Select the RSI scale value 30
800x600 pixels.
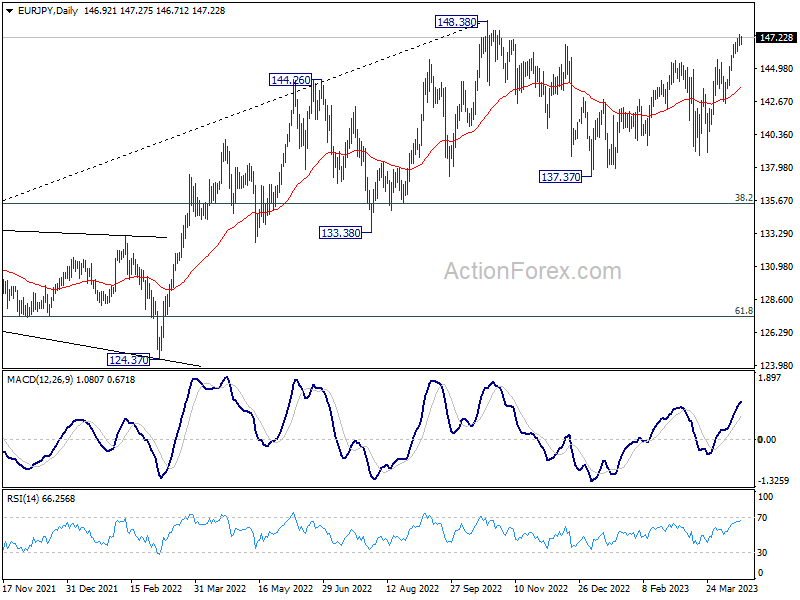click(x=762, y=553)
